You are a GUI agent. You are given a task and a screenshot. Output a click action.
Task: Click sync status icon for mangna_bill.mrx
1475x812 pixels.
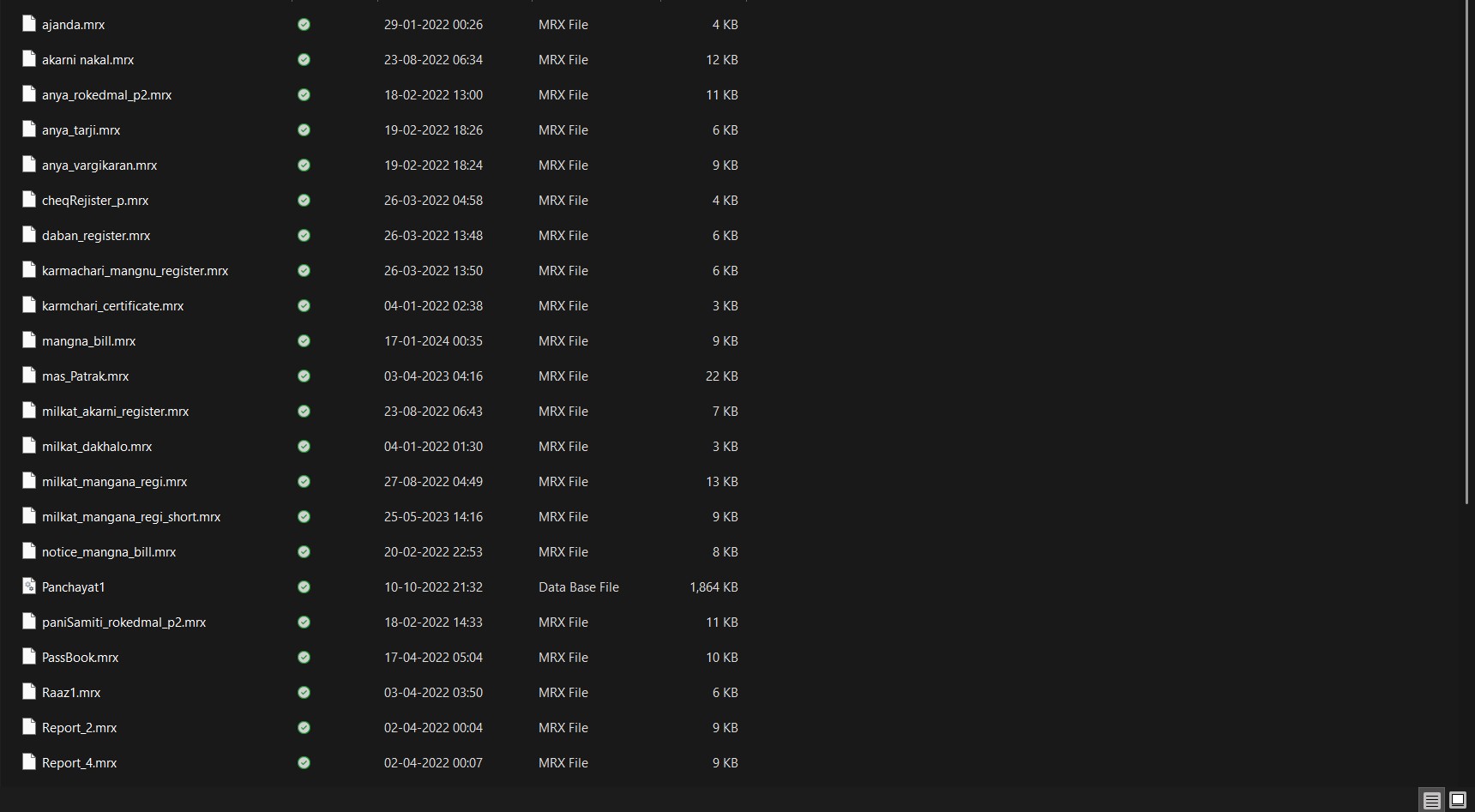pos(304,341)
